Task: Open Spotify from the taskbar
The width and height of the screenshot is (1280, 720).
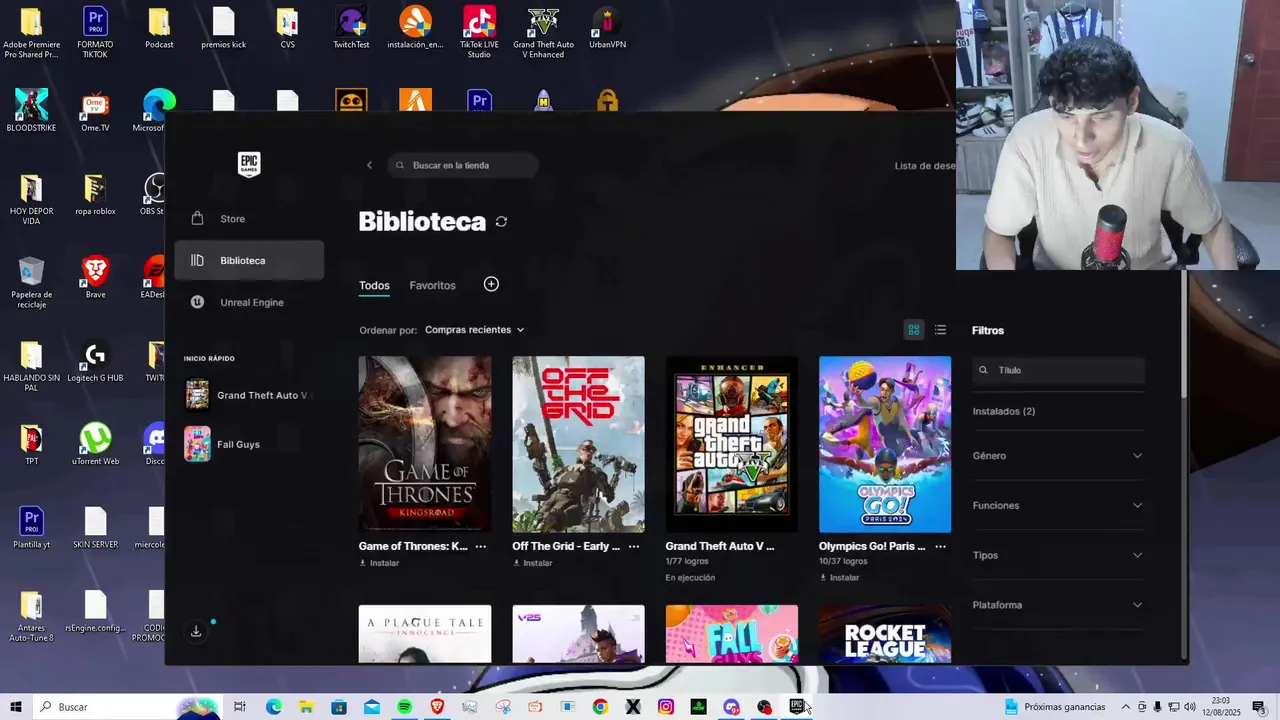Action: point(404,707)
